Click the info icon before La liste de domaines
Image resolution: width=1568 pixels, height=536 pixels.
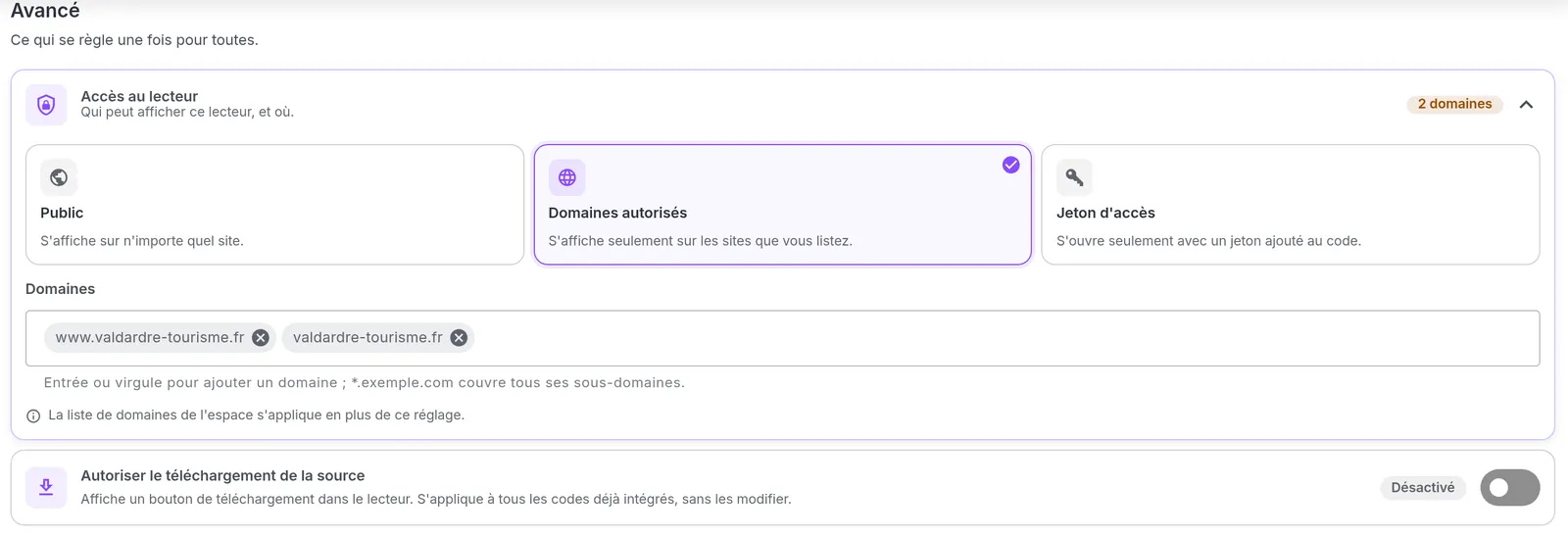click(33, 415)
